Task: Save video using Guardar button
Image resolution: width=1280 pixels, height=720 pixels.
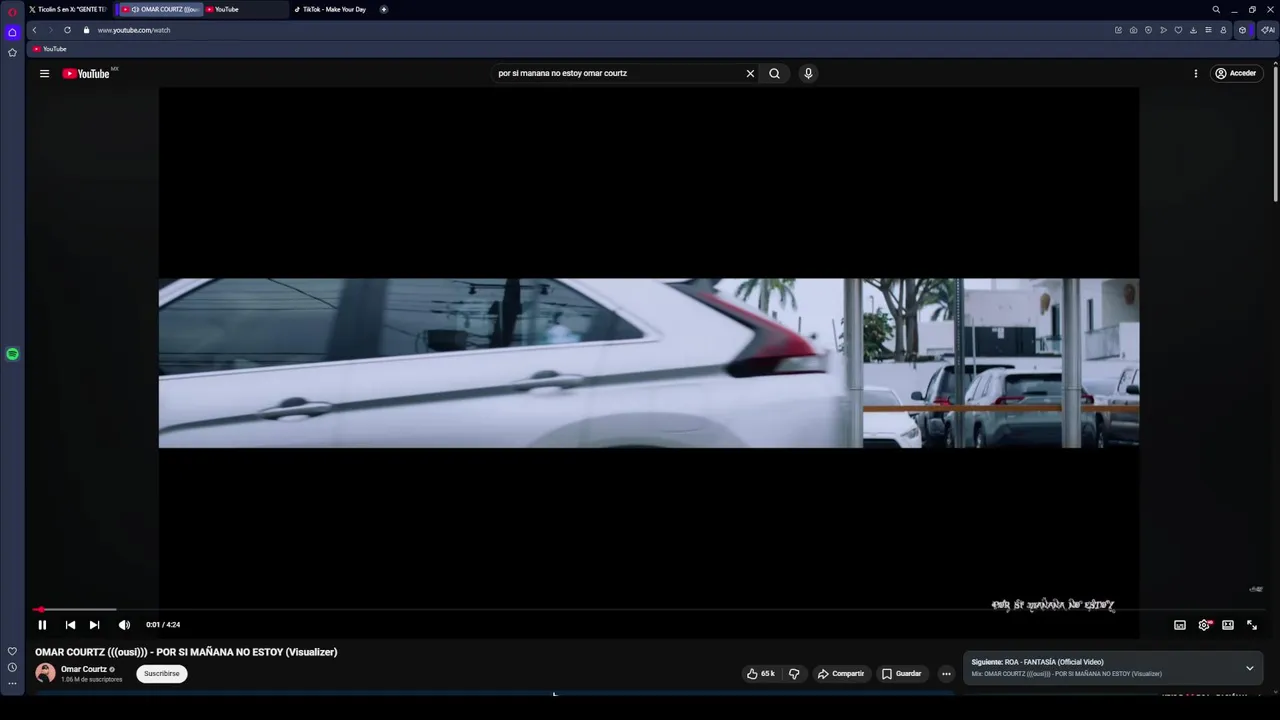Action: [x=902, y=674]
